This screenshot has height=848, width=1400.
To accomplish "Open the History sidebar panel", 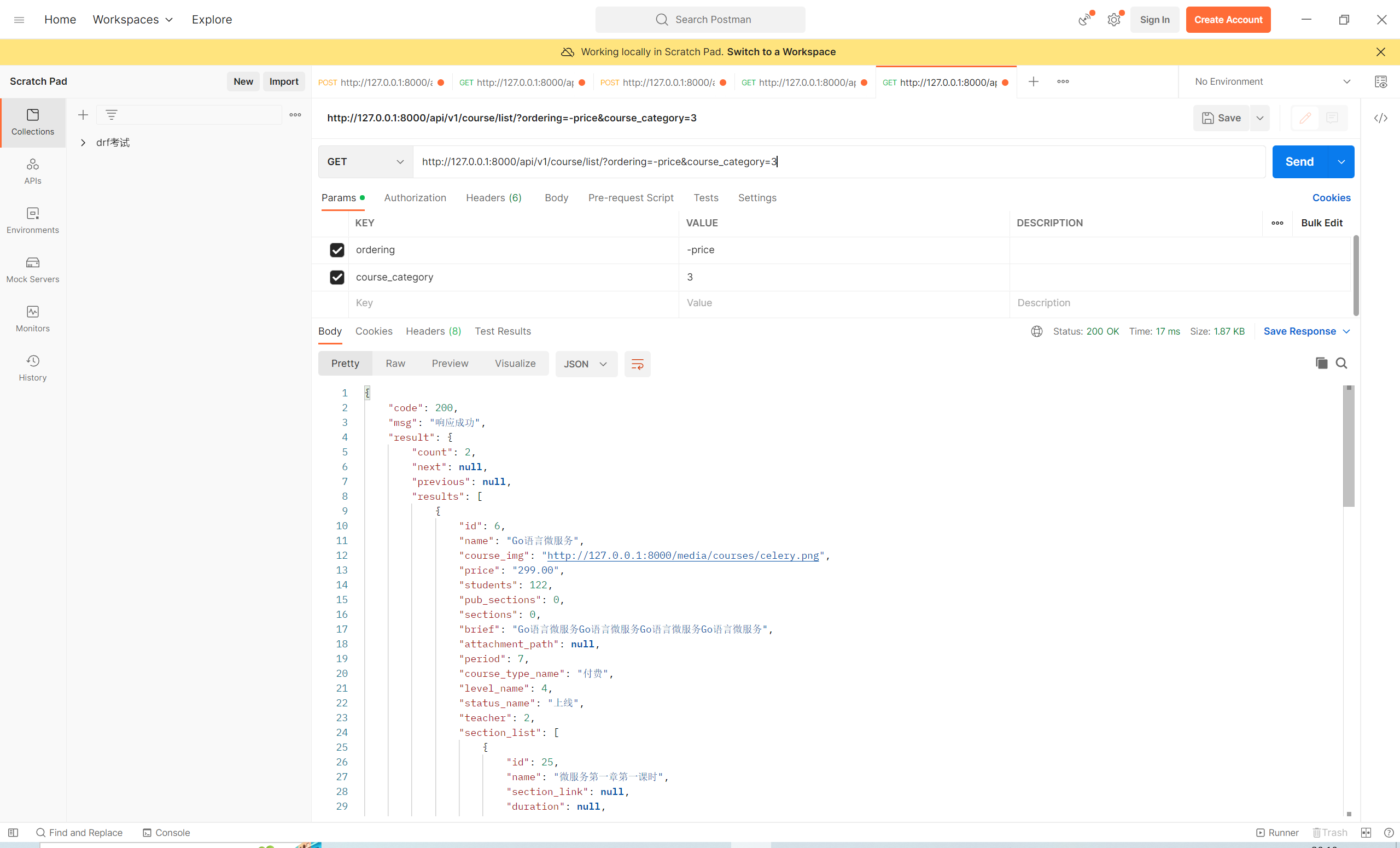I will pyautogui.click(x=32, y=368).
